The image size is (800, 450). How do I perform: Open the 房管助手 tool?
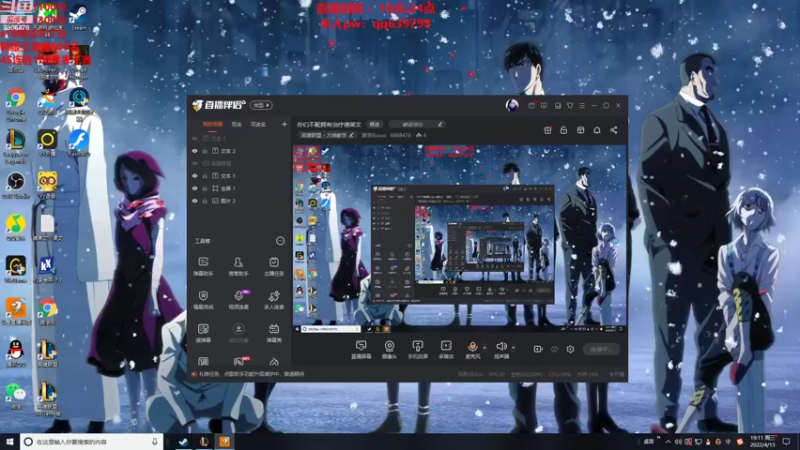238,266
